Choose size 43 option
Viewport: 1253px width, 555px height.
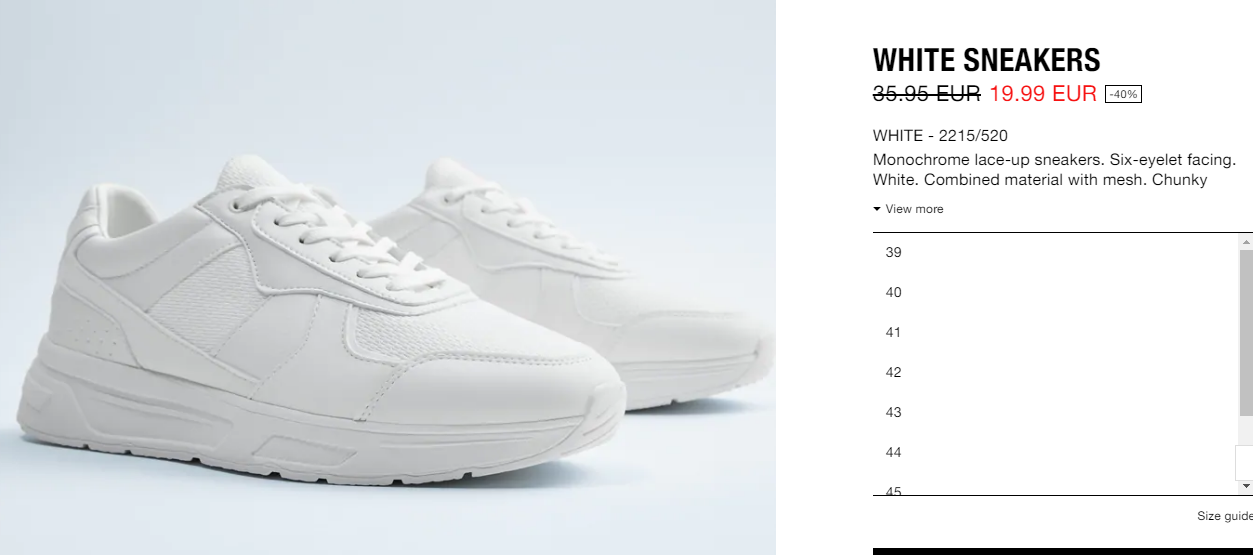(x=1056, y=412)
